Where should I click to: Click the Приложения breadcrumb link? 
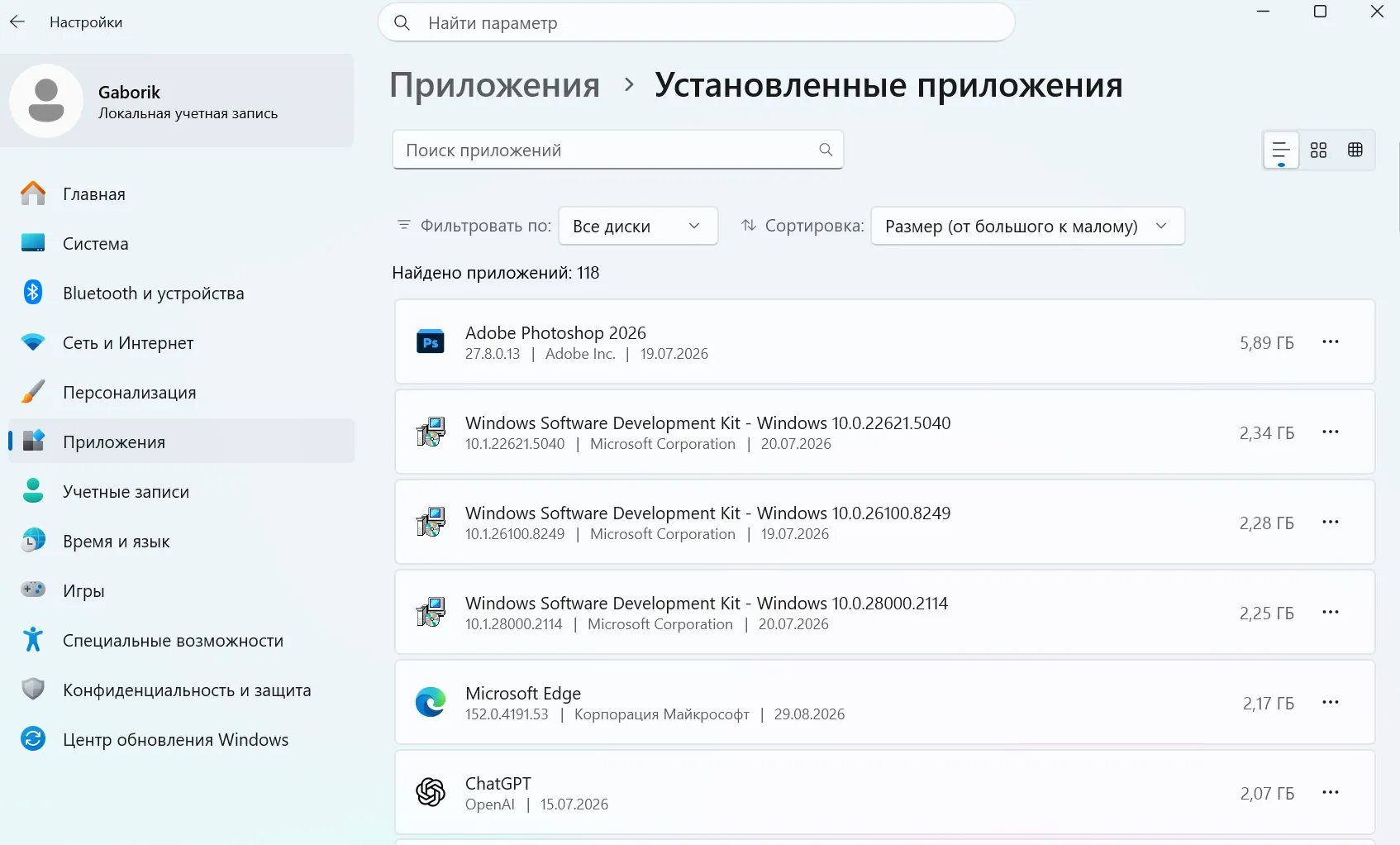[494, 85]
